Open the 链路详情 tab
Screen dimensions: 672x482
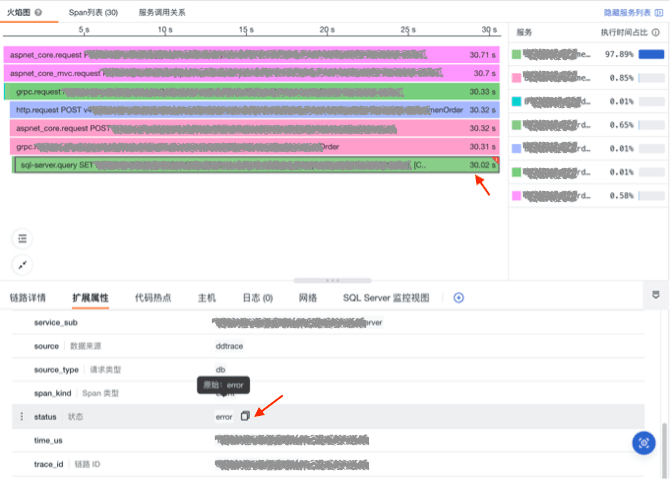click(x=28, y=298)
